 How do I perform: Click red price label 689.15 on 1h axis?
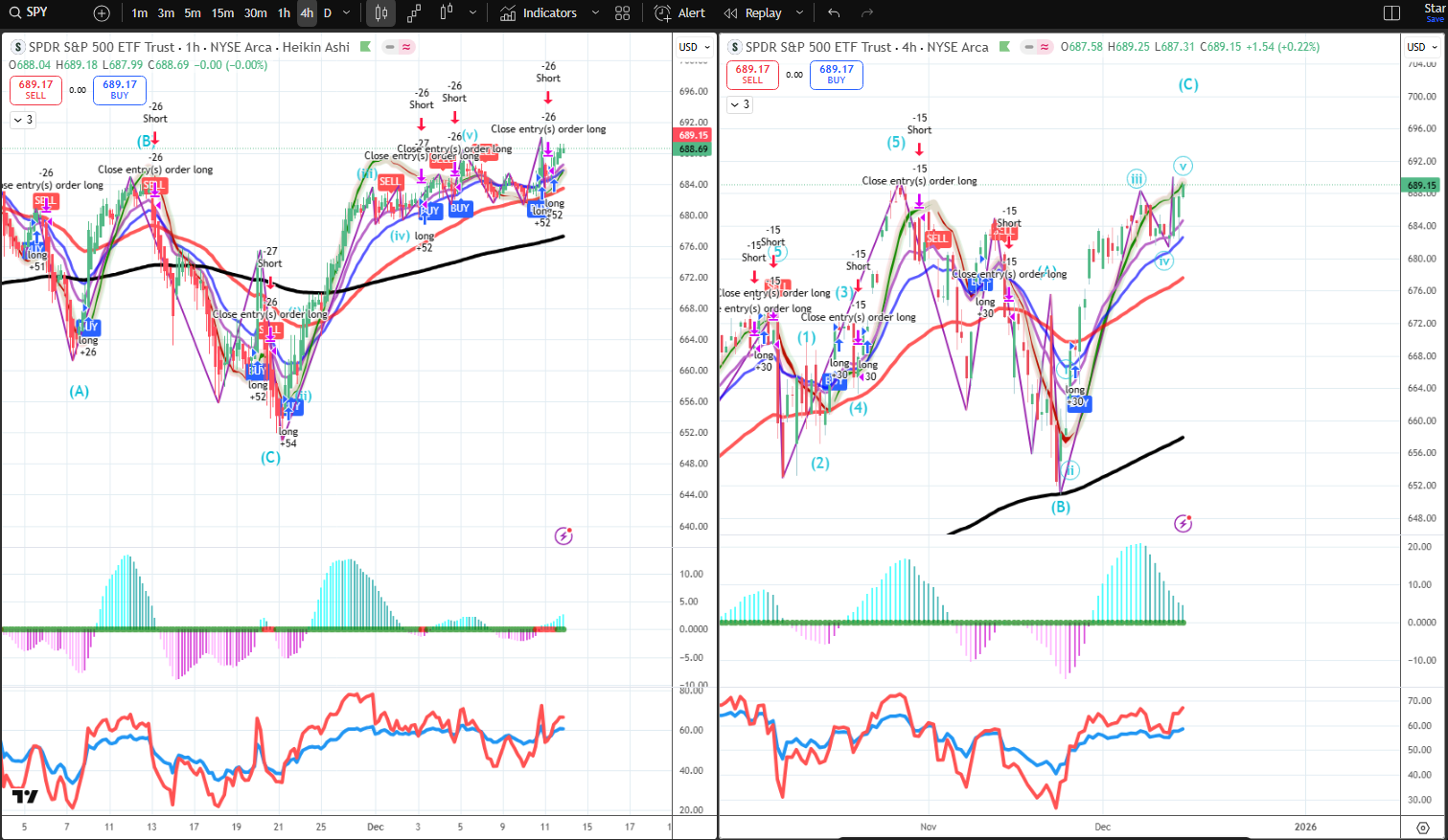point(694,136)
